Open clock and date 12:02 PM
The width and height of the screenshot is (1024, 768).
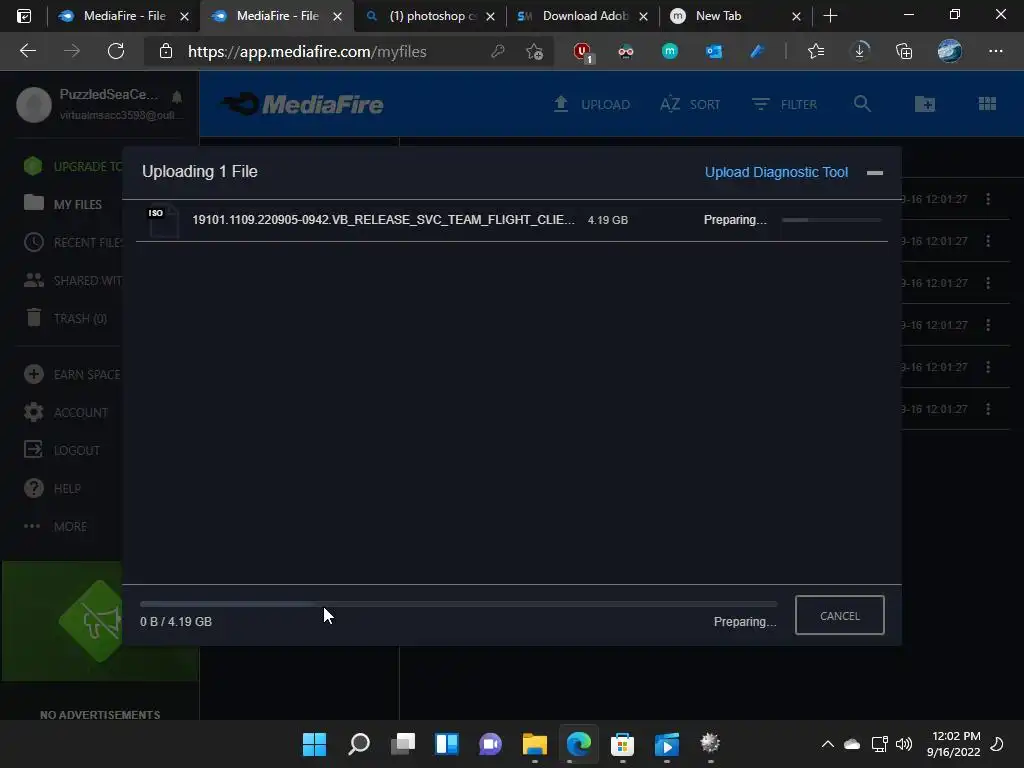(x=953, y=743)
